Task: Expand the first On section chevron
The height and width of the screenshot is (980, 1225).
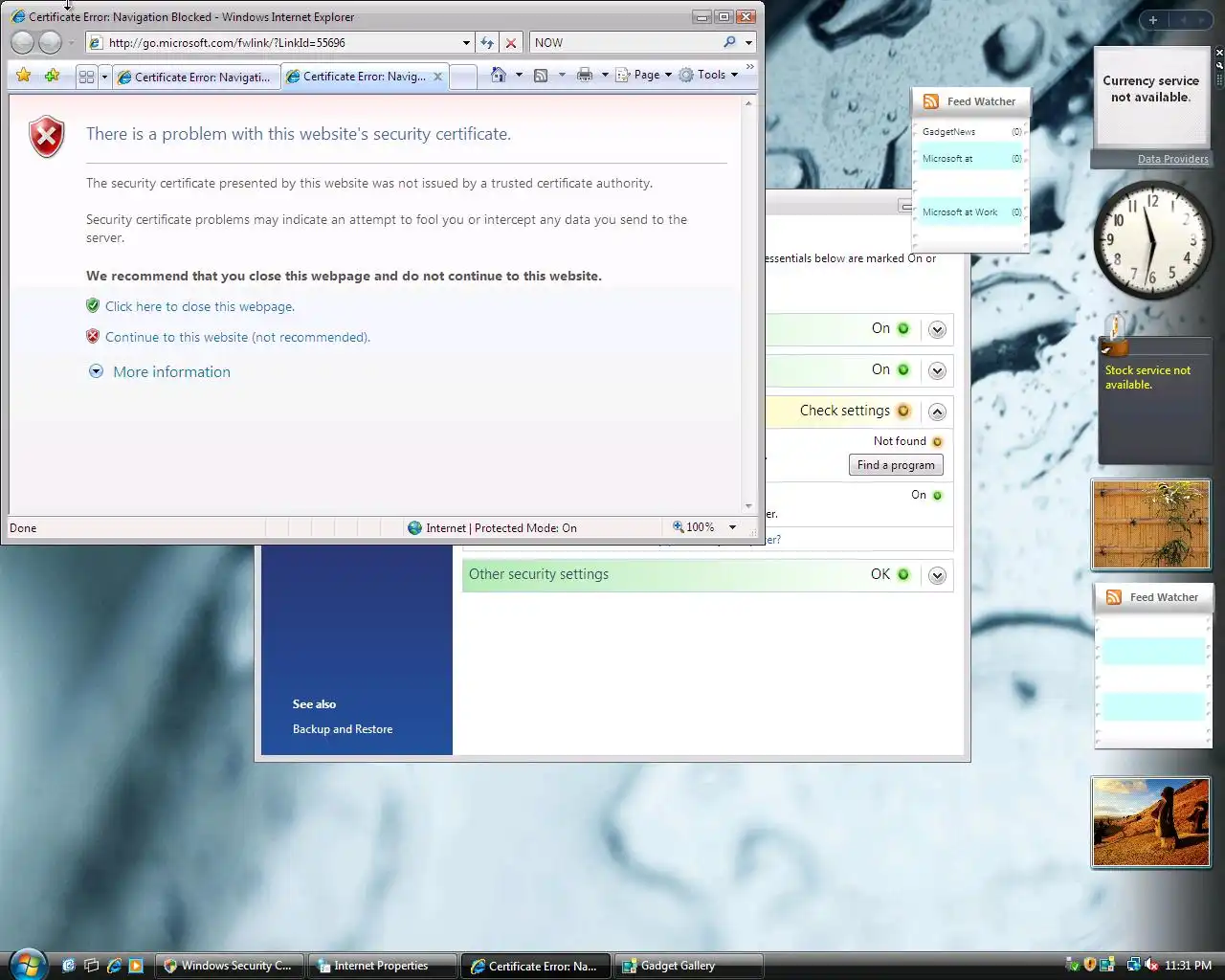Action: coord(937,329)
